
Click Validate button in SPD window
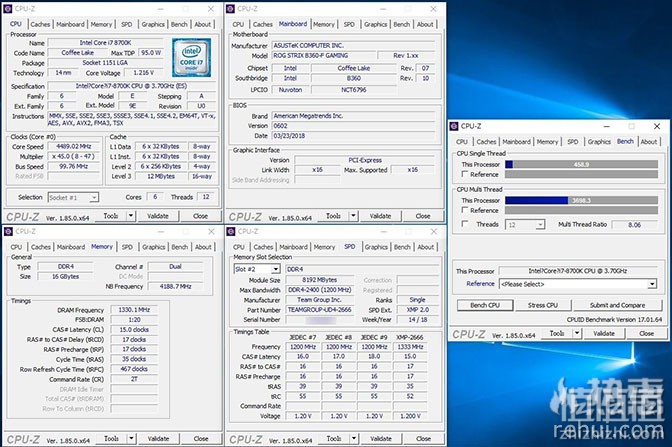tap(381, 438)
